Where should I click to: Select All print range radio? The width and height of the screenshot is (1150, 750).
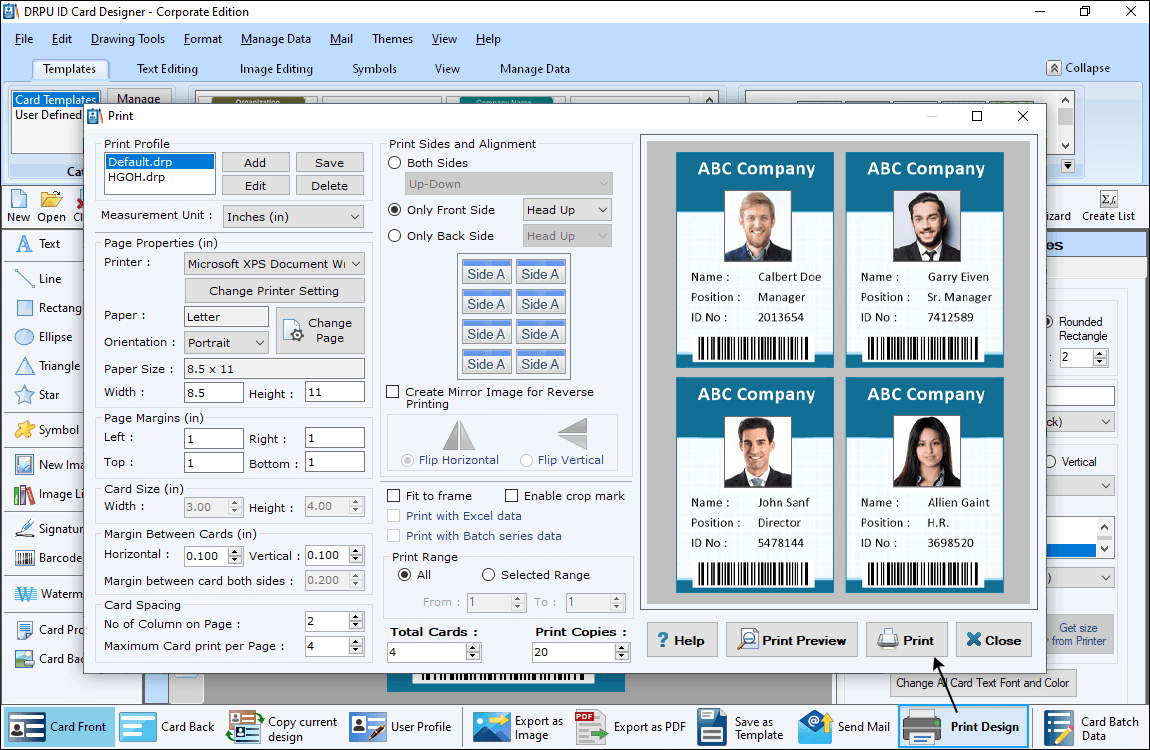(x=404, y=575)
